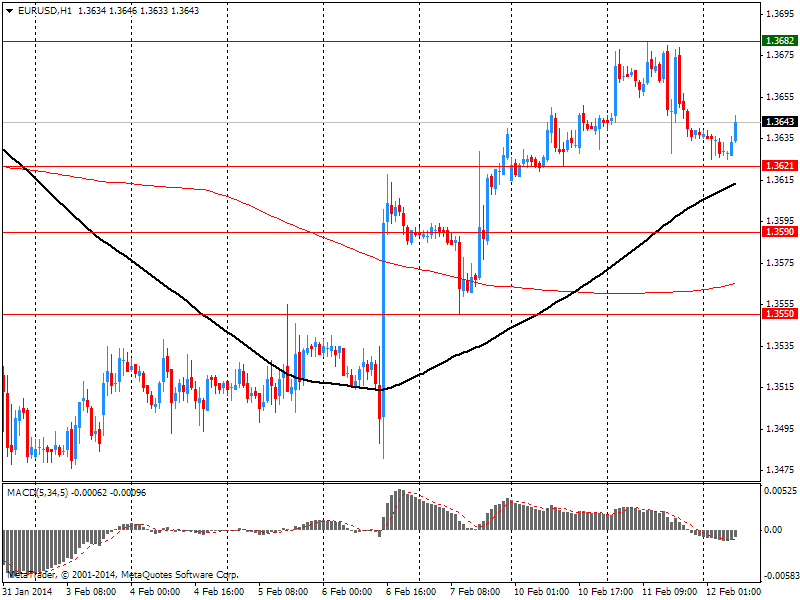Select the 1.3535 price scale value
The height and width of the screenshot is (600, 800).
tap(781, 346)
